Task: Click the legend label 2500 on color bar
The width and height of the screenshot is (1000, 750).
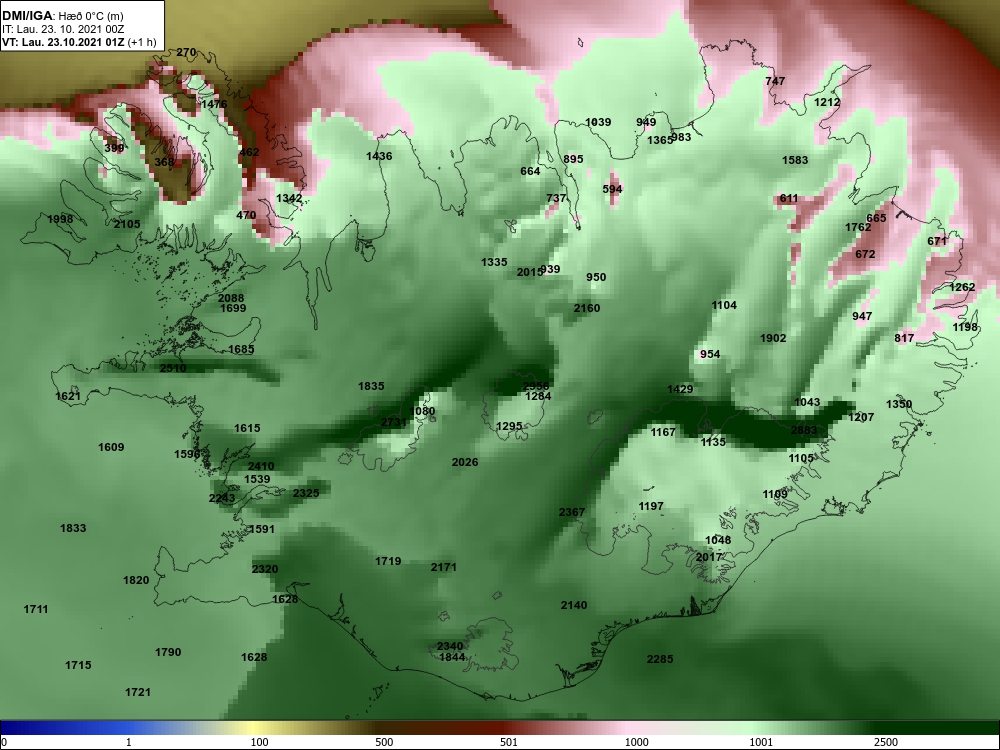Action: 886,742
